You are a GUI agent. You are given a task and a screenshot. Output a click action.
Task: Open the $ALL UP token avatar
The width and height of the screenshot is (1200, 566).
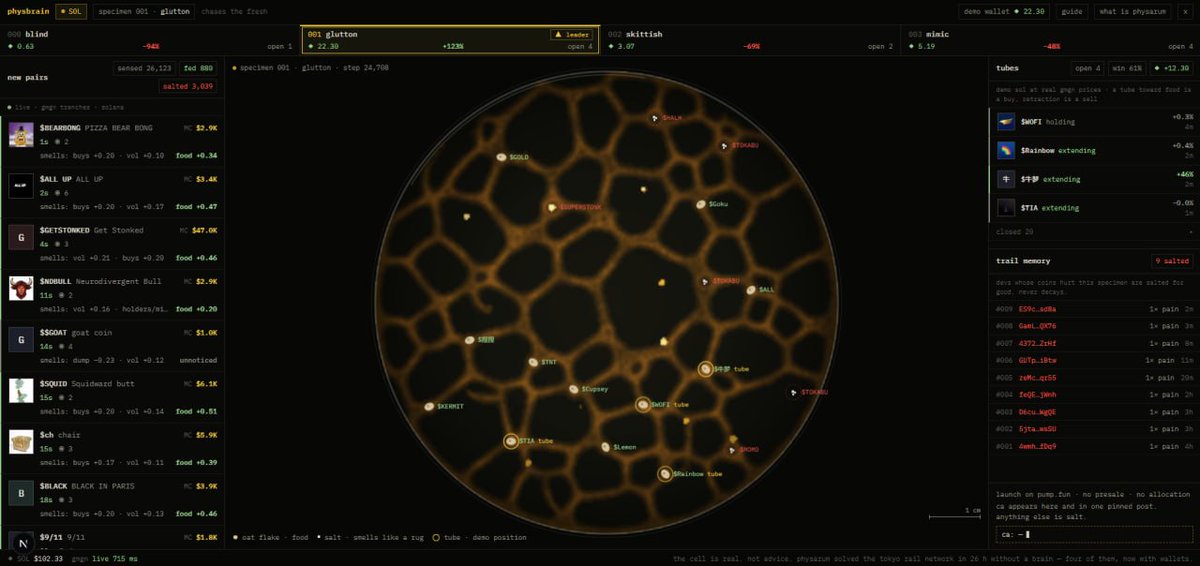click(x=21, y=186)
